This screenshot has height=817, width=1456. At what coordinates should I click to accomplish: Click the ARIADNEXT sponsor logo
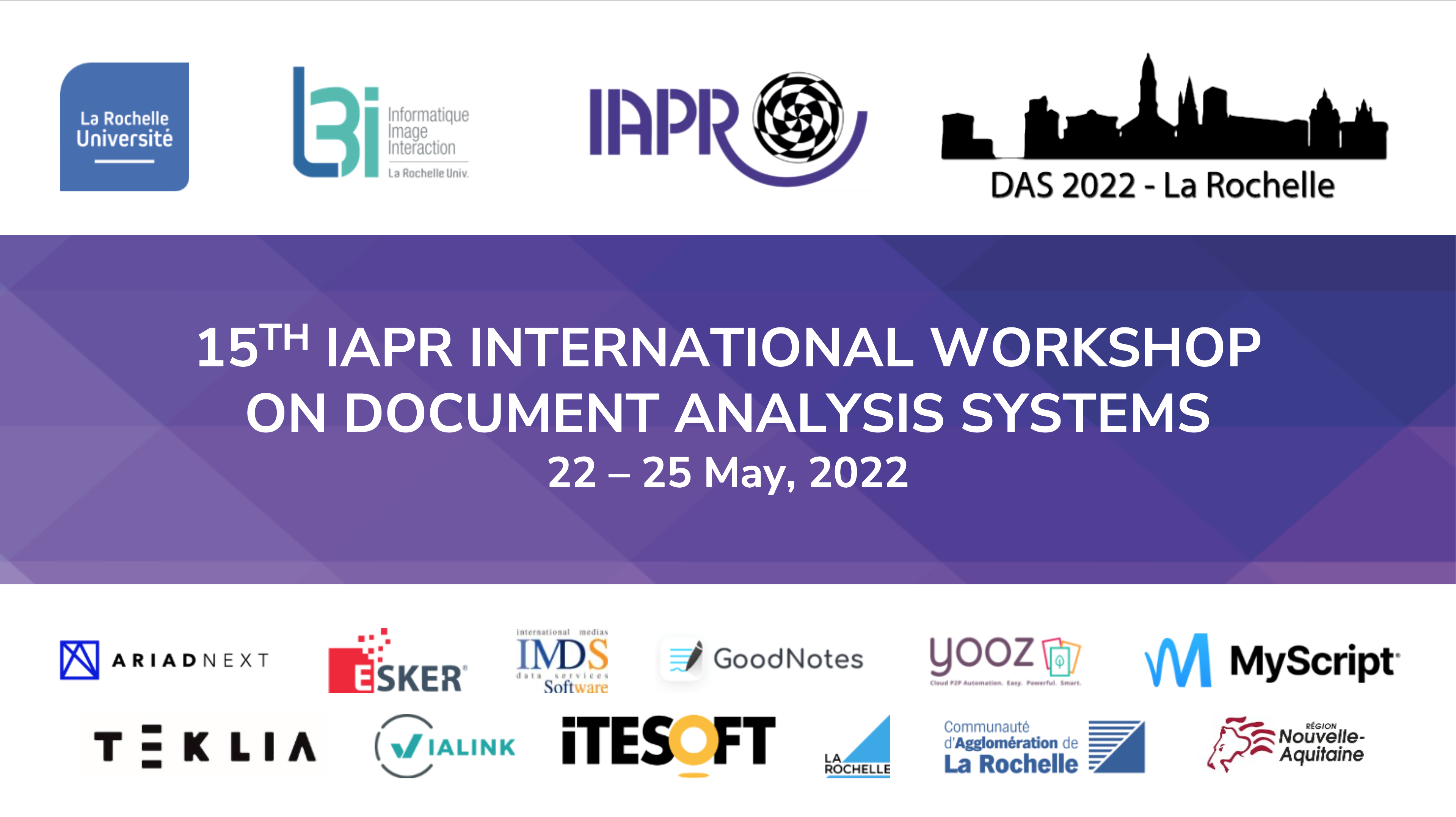coord(165,660)
